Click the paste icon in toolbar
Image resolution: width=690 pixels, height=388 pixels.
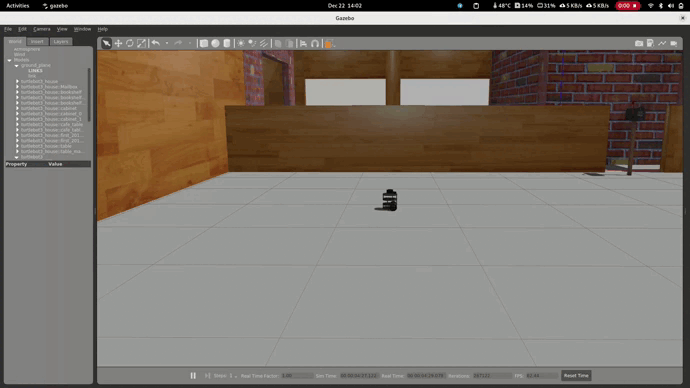(290, 43)
